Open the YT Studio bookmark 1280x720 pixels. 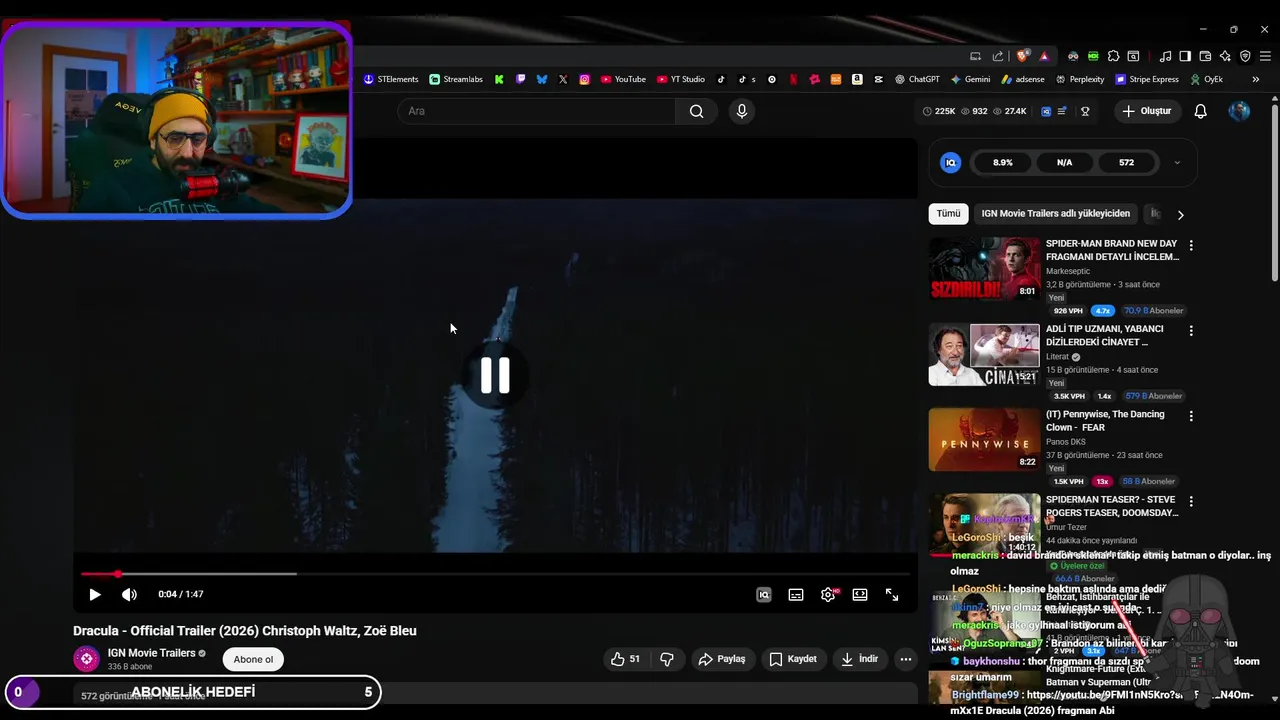pos(681,79)
